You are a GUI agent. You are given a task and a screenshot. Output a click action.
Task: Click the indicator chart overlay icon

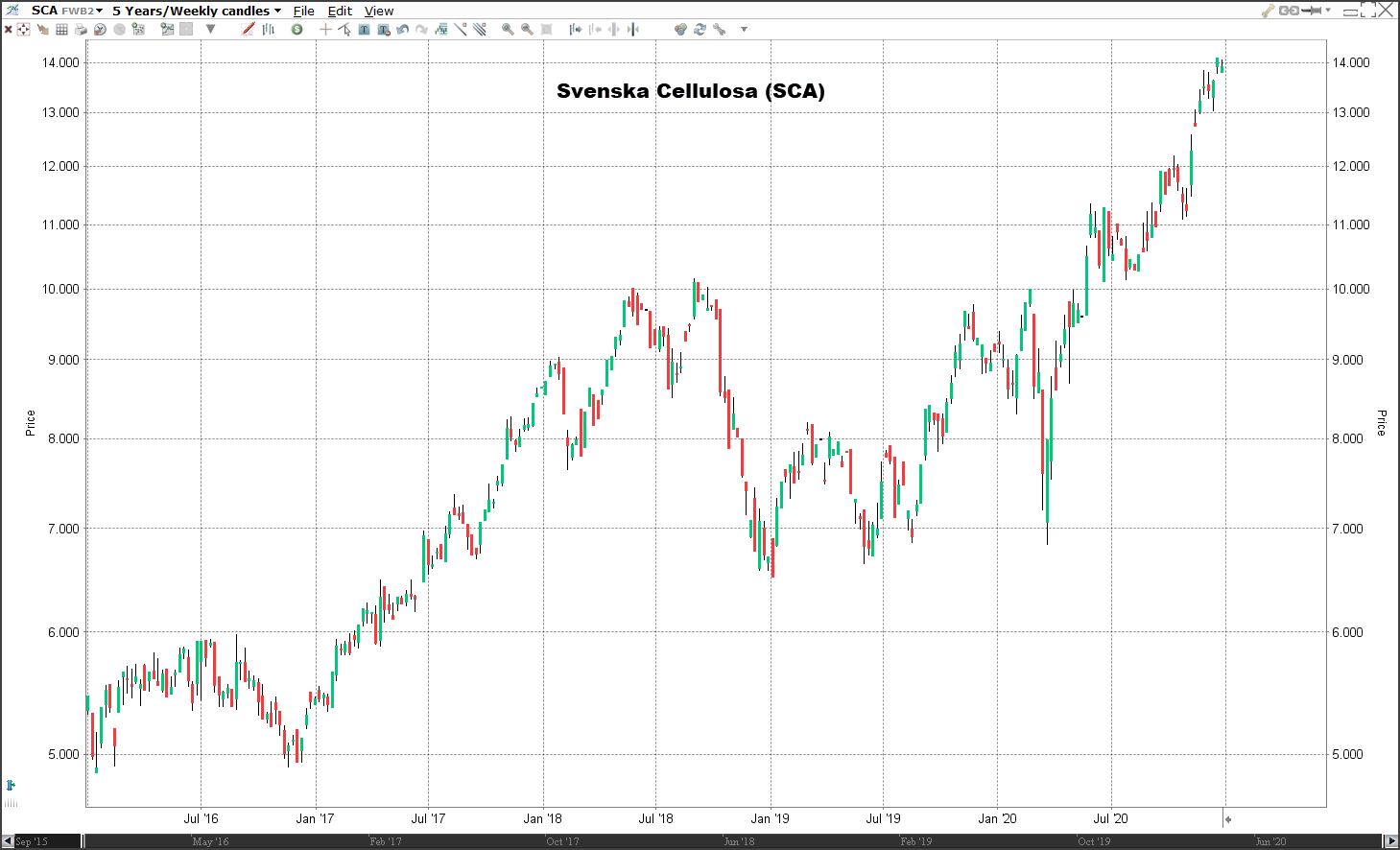tap(441, 30)
